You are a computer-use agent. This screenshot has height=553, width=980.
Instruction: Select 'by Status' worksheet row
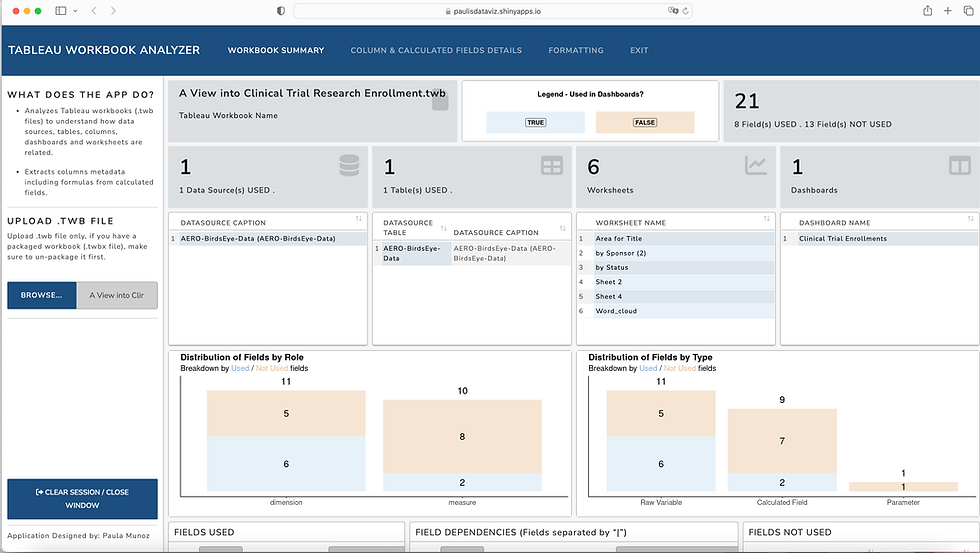[676, 267]
